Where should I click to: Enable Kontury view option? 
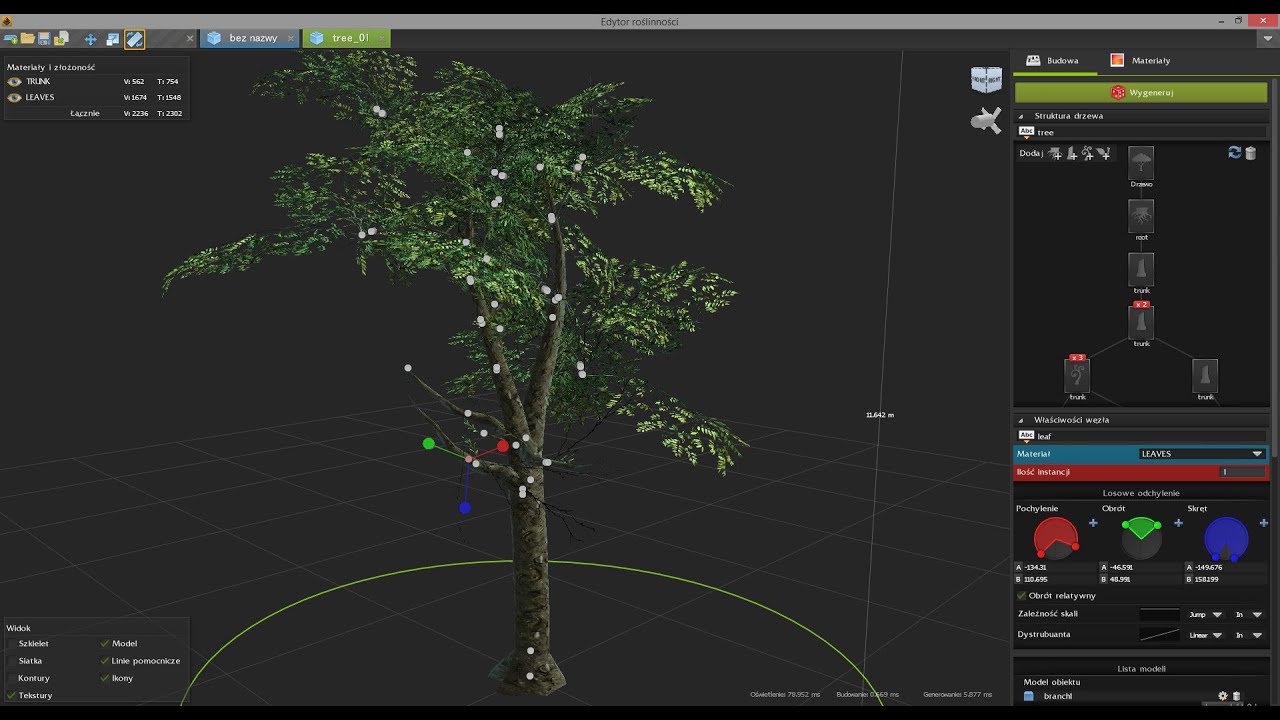(12, 678)
